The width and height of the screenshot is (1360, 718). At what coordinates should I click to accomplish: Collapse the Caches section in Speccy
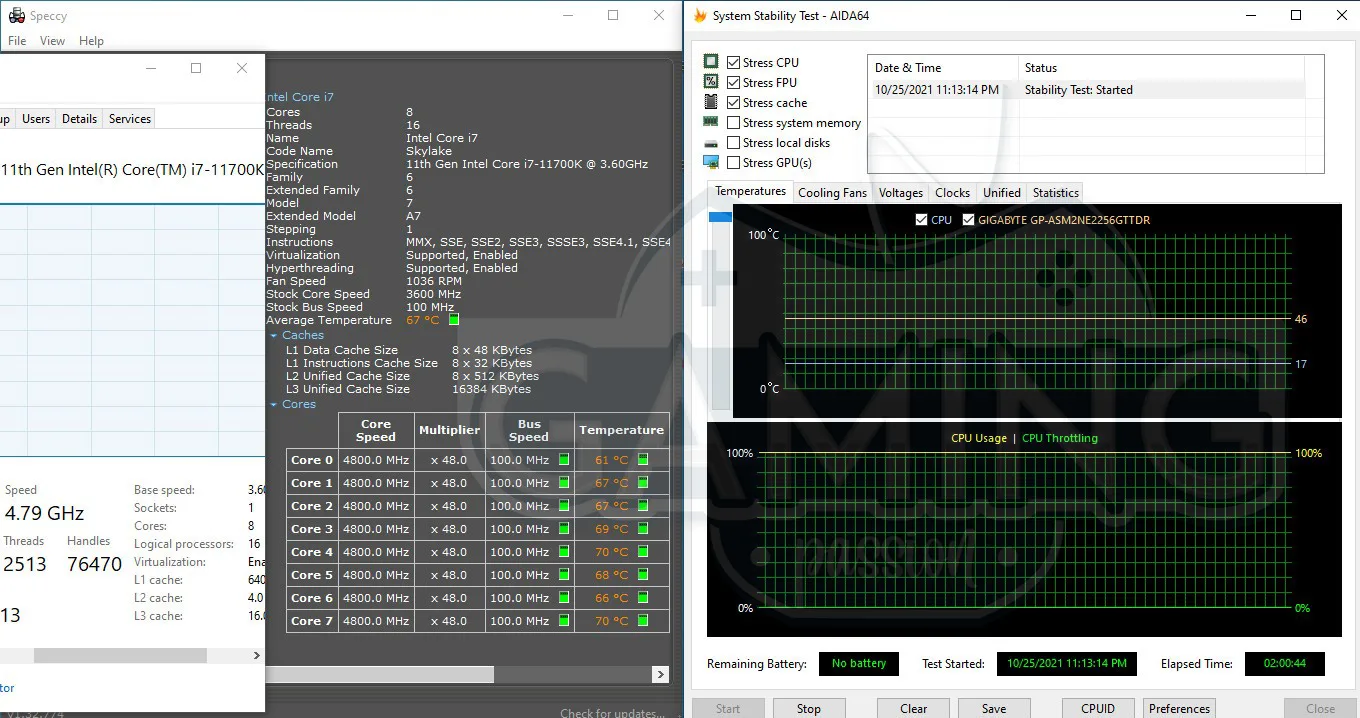tap(274, 336)
